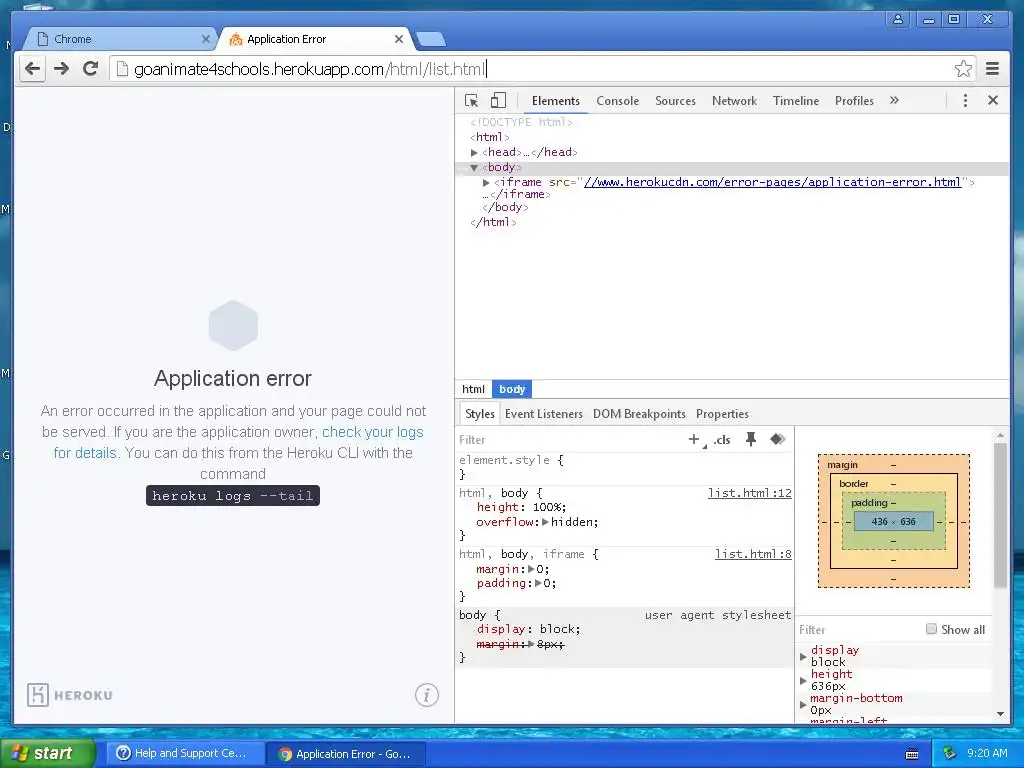Image resolution: width=1024 pixels, height=768 pixels.
Task: Open the Chrome hamburger menu
Action: click(x=993, y=69)
